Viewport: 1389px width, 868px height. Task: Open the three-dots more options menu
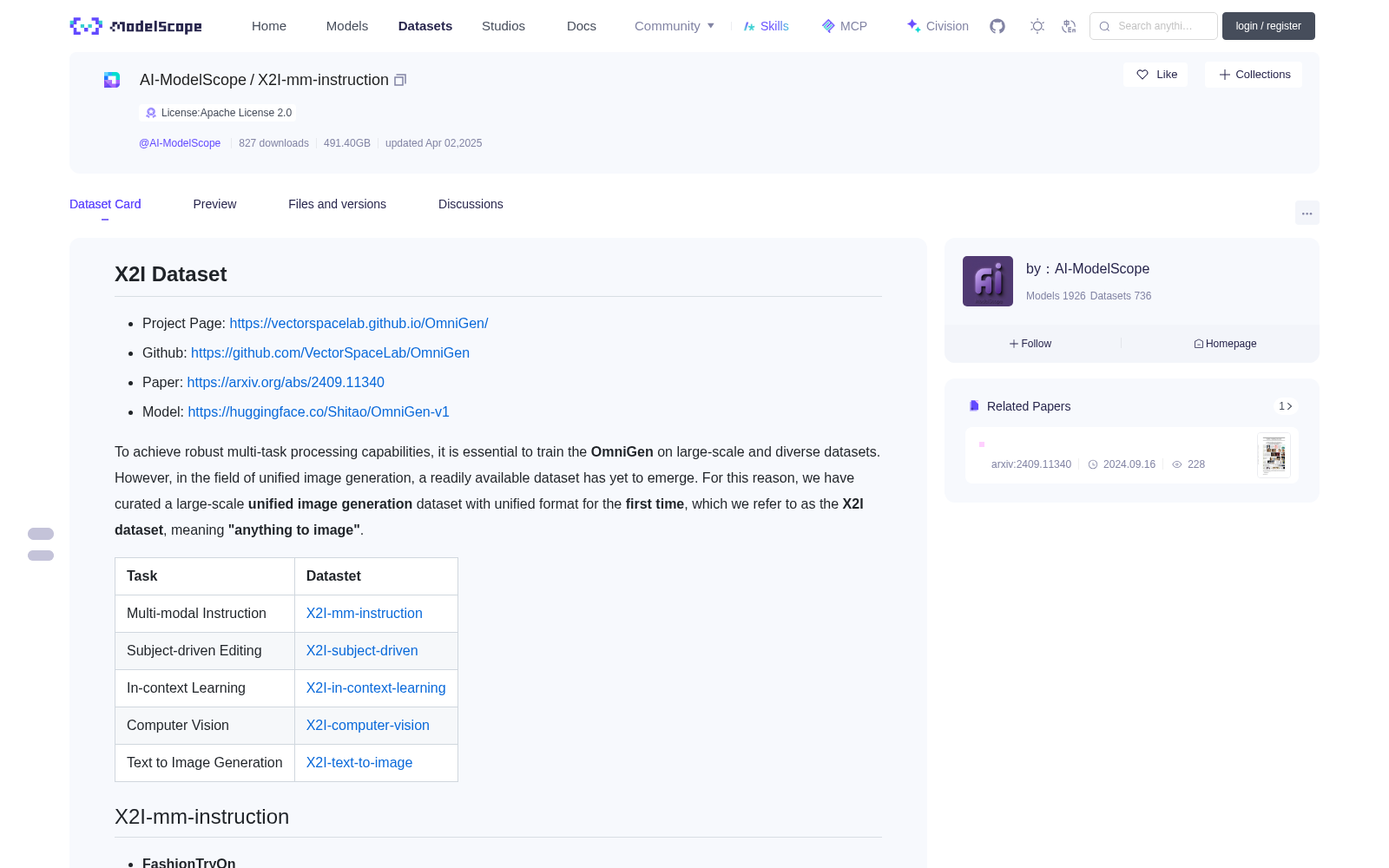pyautogui.click(x=1307, y=214)
